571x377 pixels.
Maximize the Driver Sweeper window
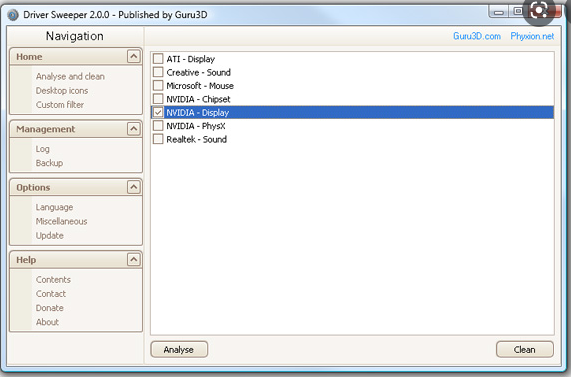(517, 12)
